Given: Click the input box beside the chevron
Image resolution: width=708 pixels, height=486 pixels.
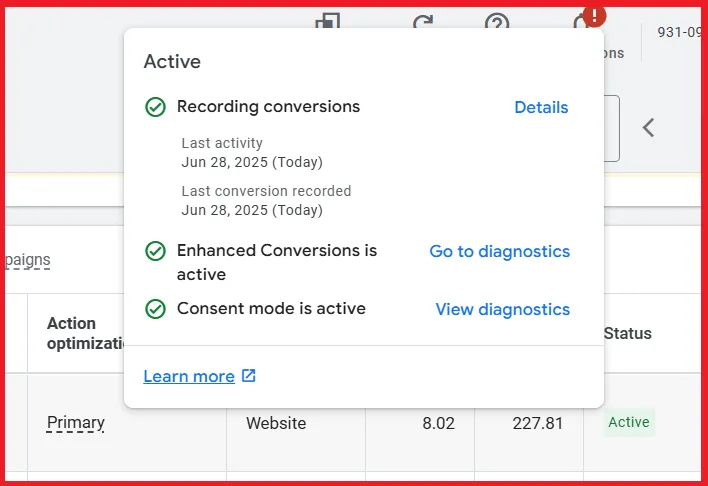Looking at the screenshot, I should coord(611,128).
